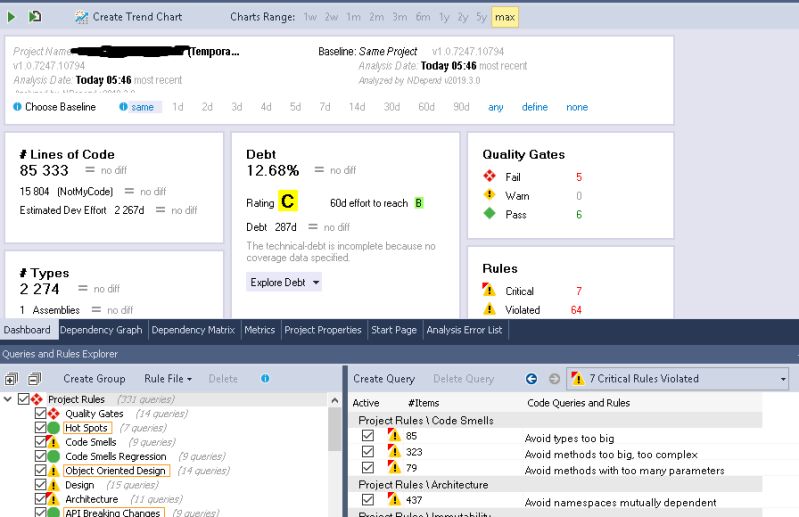Click the Create Group button

94,378
